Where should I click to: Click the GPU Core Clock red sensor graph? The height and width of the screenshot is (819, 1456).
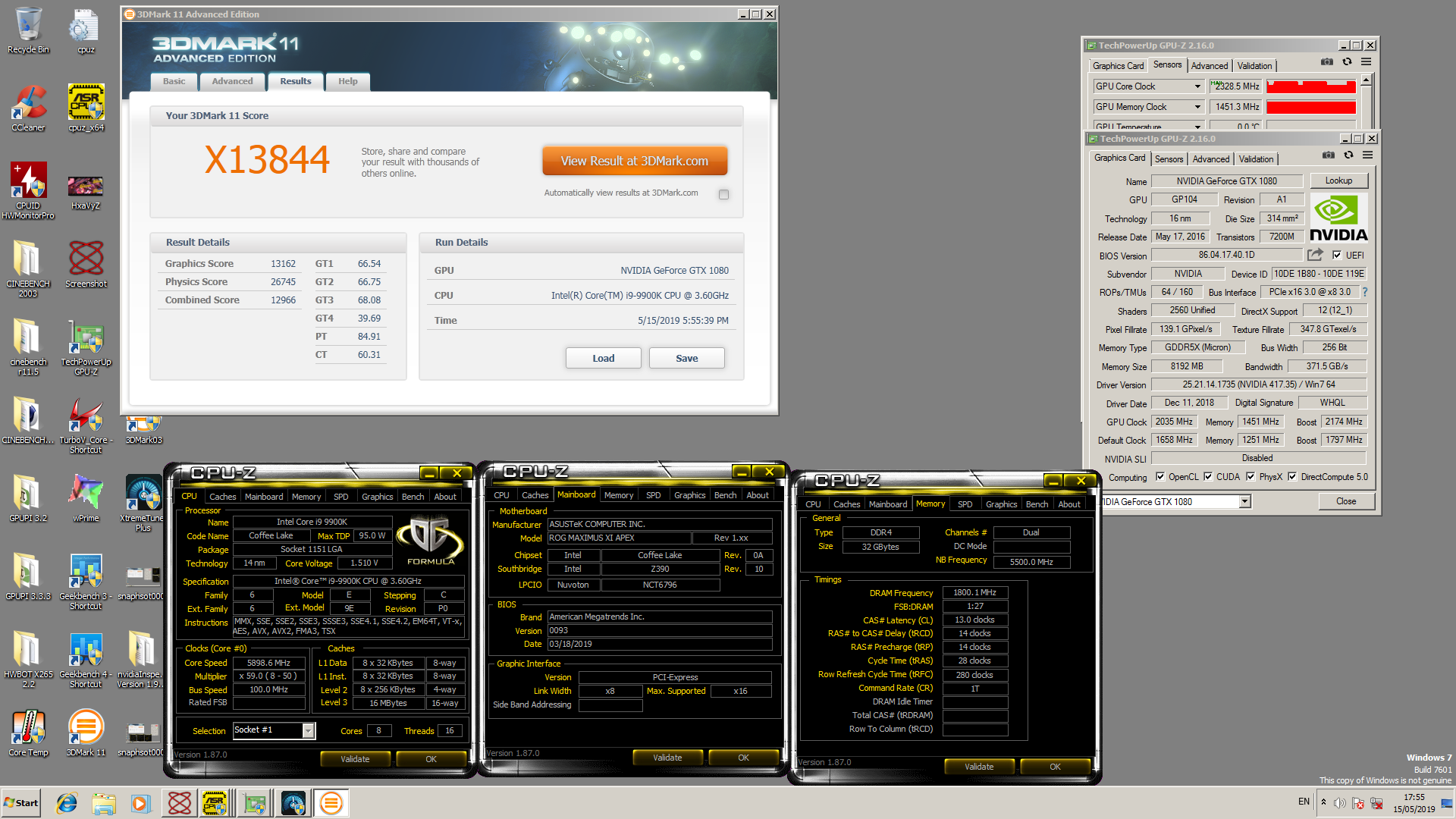coord(1311,86)
